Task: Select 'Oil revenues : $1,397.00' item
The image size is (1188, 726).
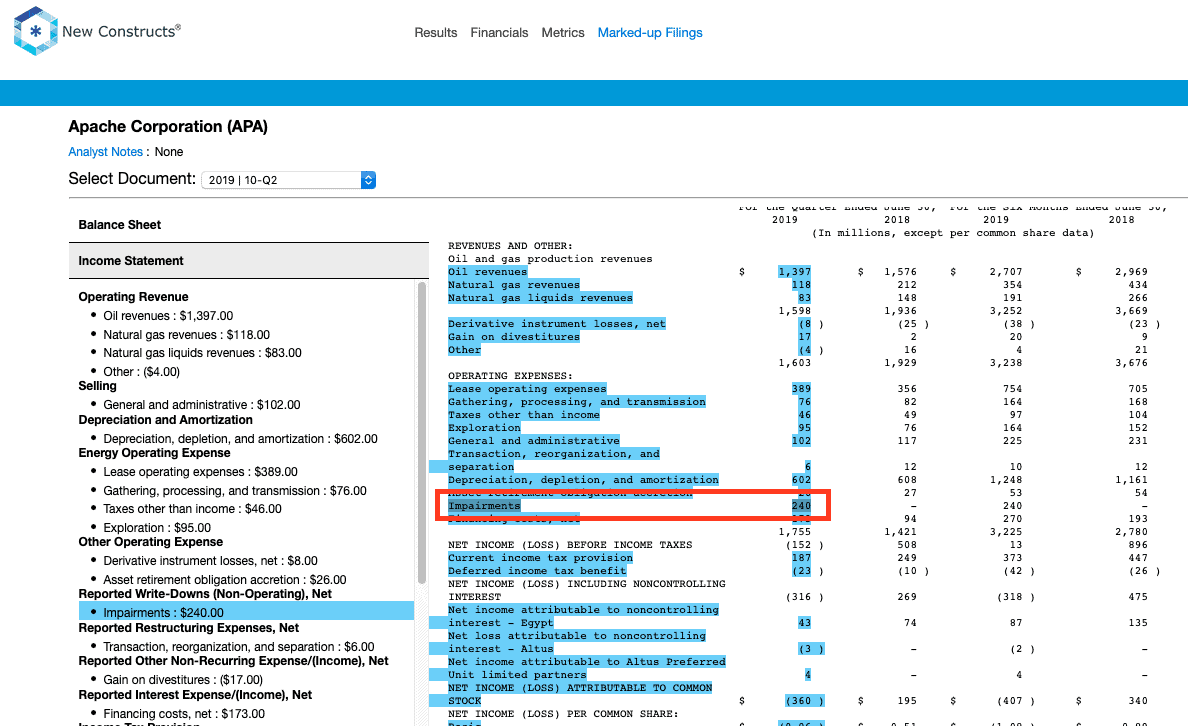Action: [x=168, y=316]
